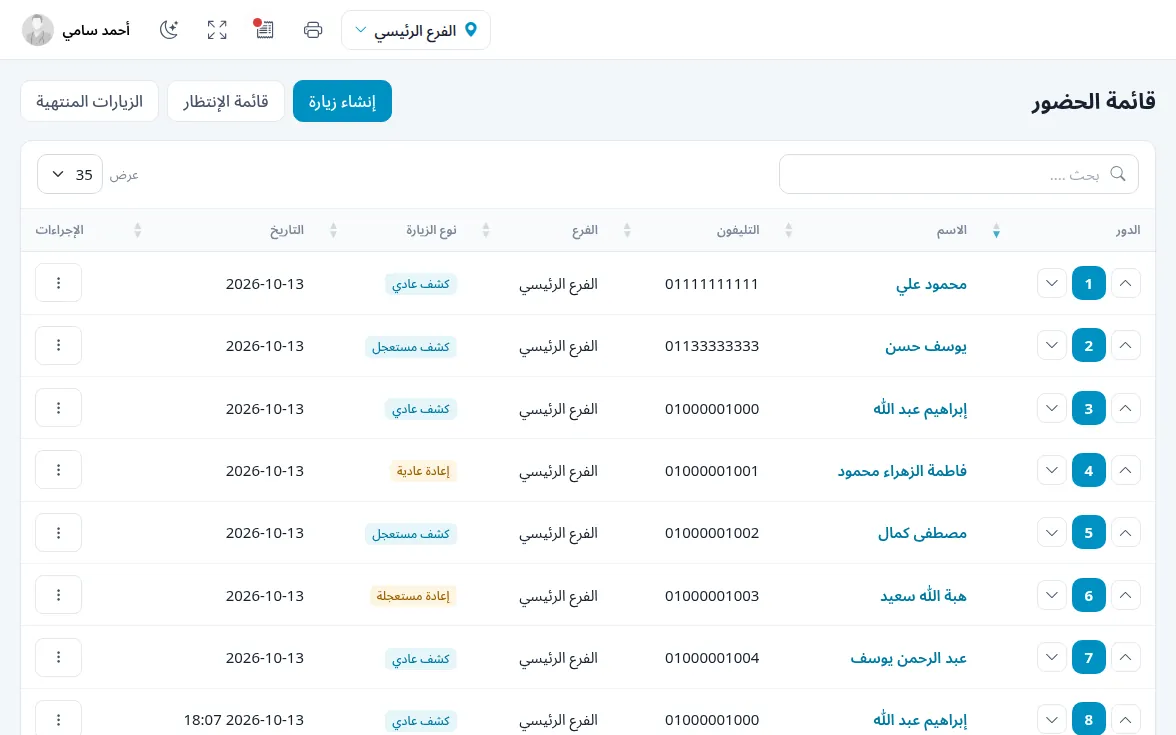
Task: Click in the بحث search field
Action: click(958, 174)
